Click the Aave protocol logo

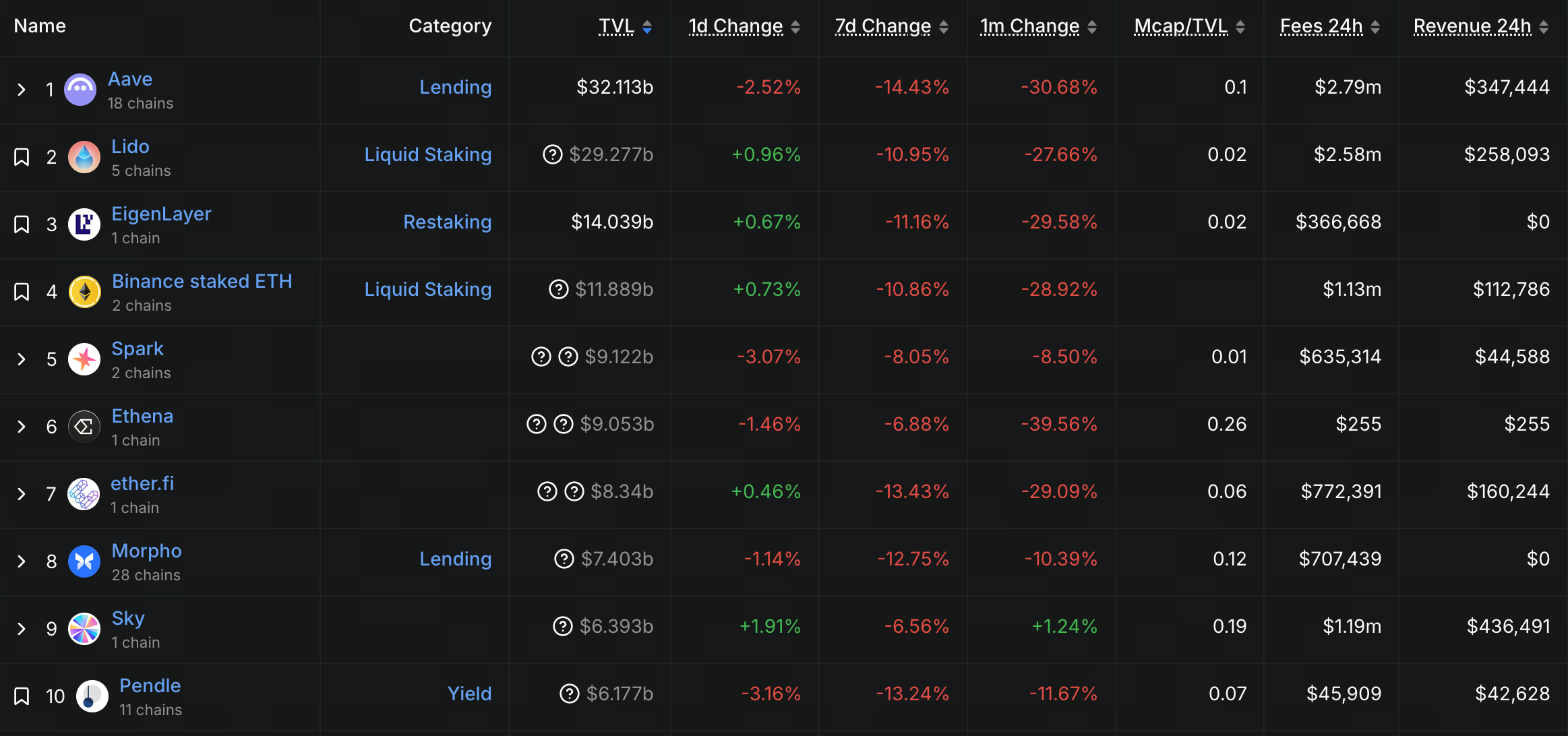80,89
